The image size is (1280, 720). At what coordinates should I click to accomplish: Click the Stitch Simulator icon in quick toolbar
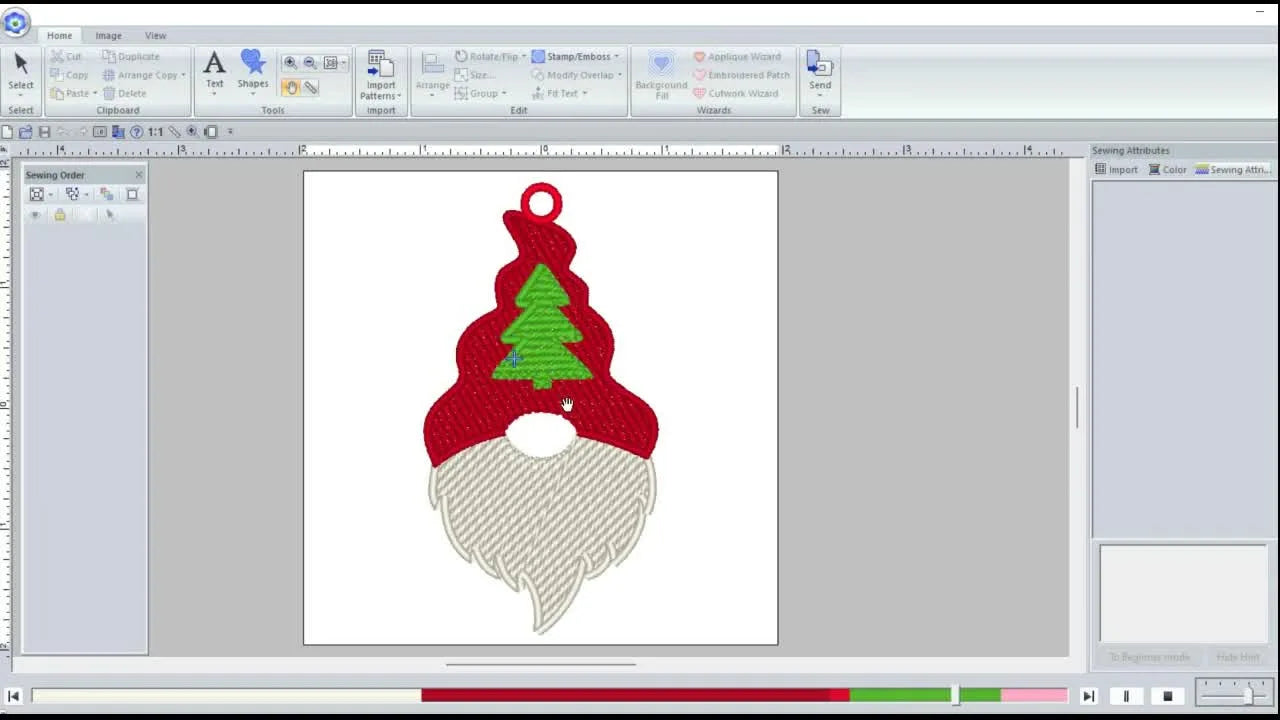(210, 132)
